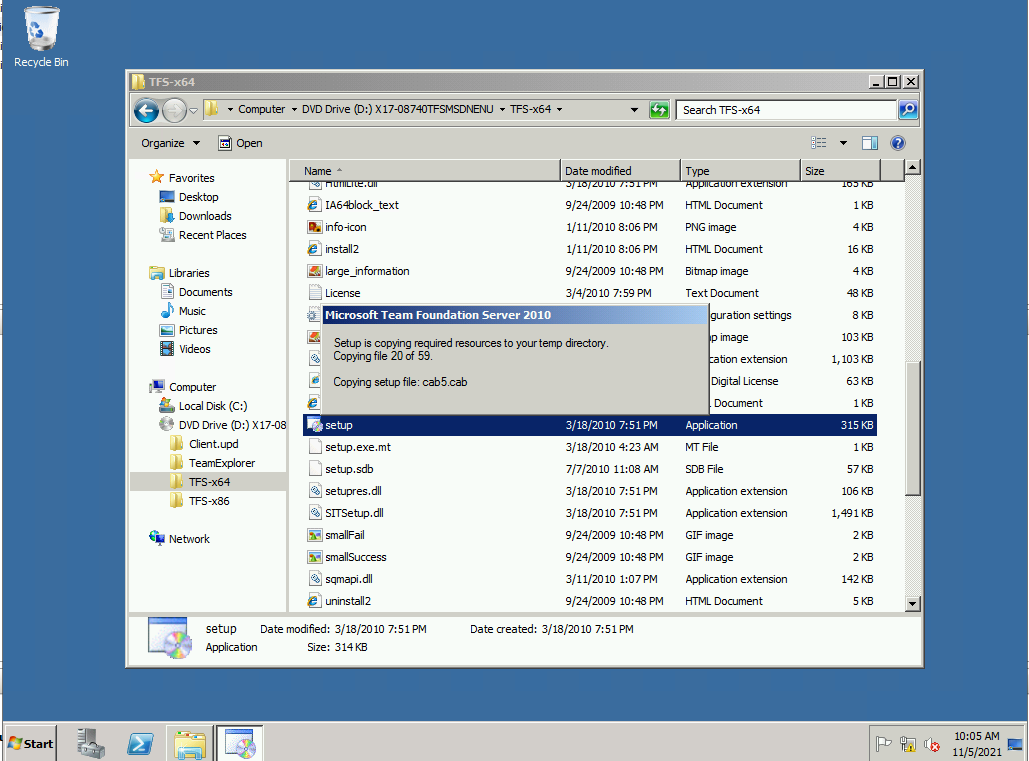This screenshot has width=1029, height=761.
Task: Click the search magnifier icon
Action: pyautogui.click(x=908, y=110)
